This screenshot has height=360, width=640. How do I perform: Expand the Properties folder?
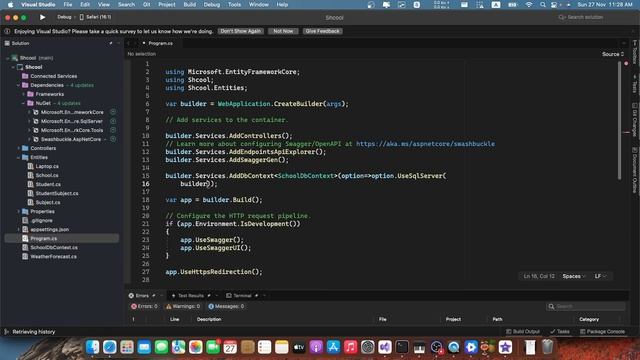[x=18, y=211]
